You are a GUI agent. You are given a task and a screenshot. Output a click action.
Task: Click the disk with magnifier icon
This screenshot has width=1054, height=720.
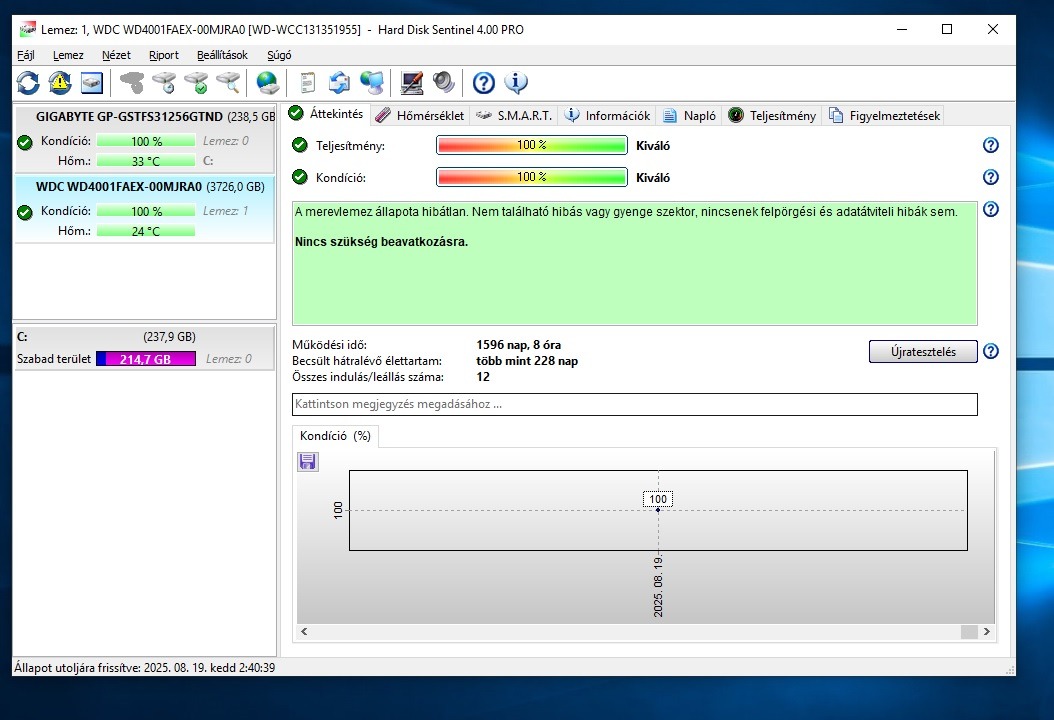click(229, 83)
